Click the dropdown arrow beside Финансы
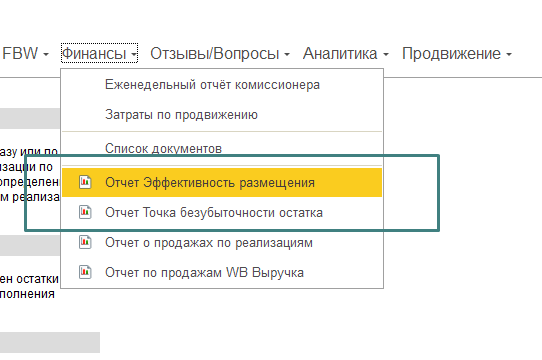542x360 pixels. pyautogui.click(x=134, y=54)
